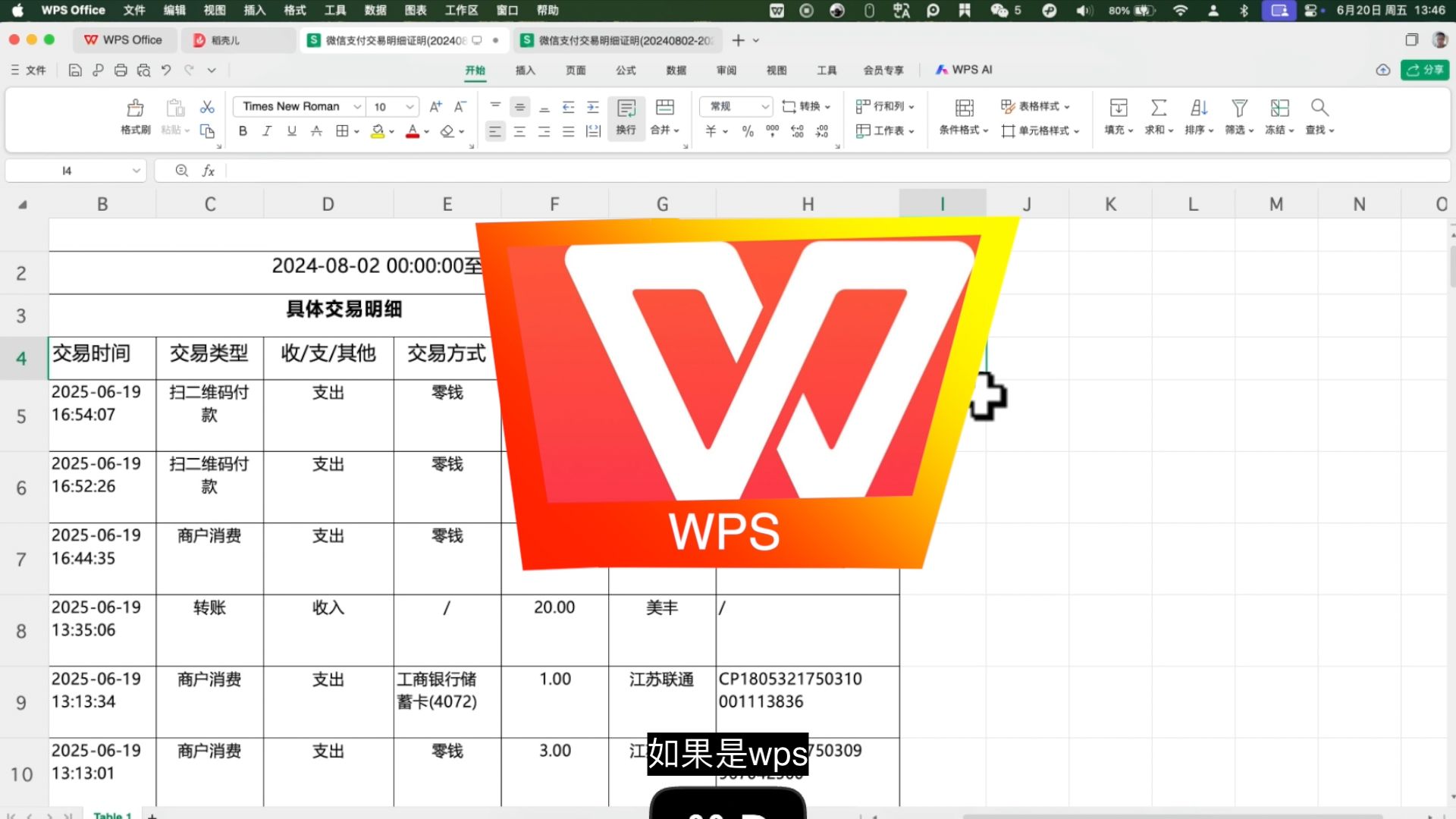Click the thousands separator (000) icon

772,131
